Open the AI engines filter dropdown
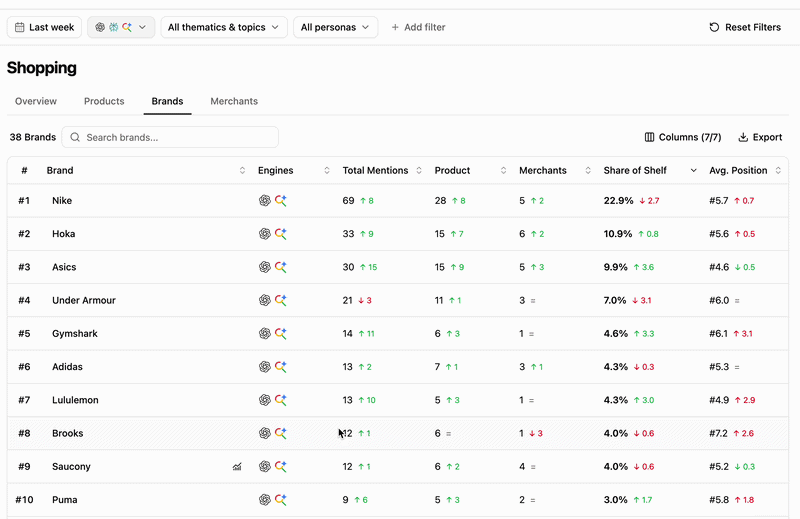 [121, 27]
